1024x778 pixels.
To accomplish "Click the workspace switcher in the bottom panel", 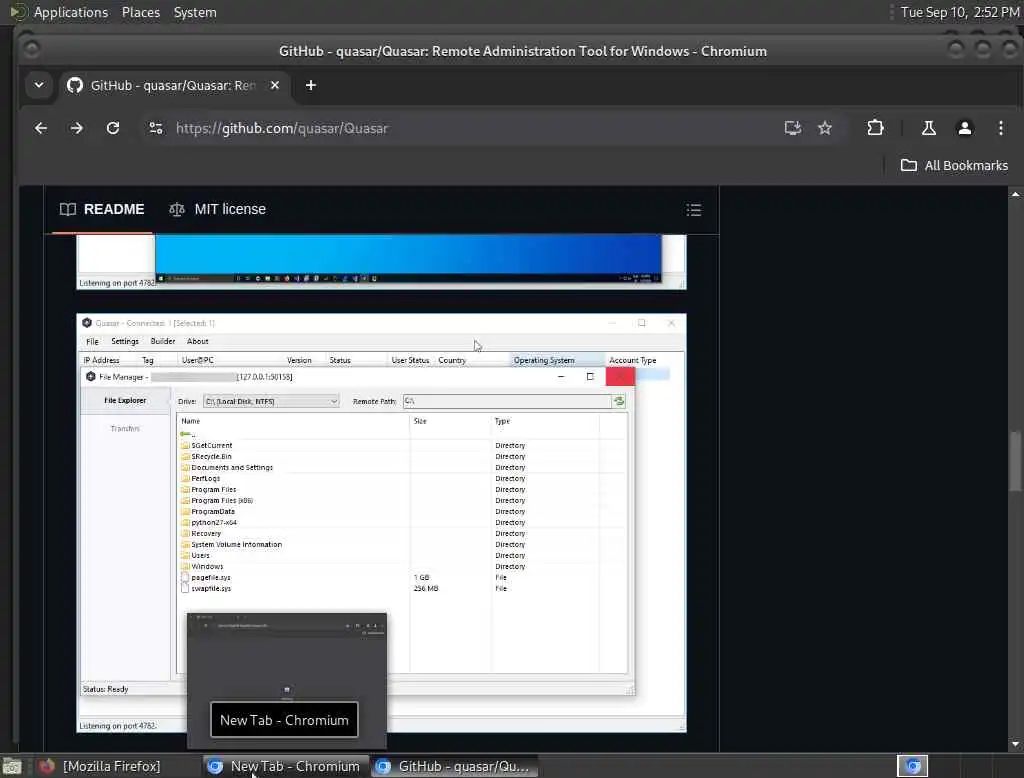I will coord(912,766).
